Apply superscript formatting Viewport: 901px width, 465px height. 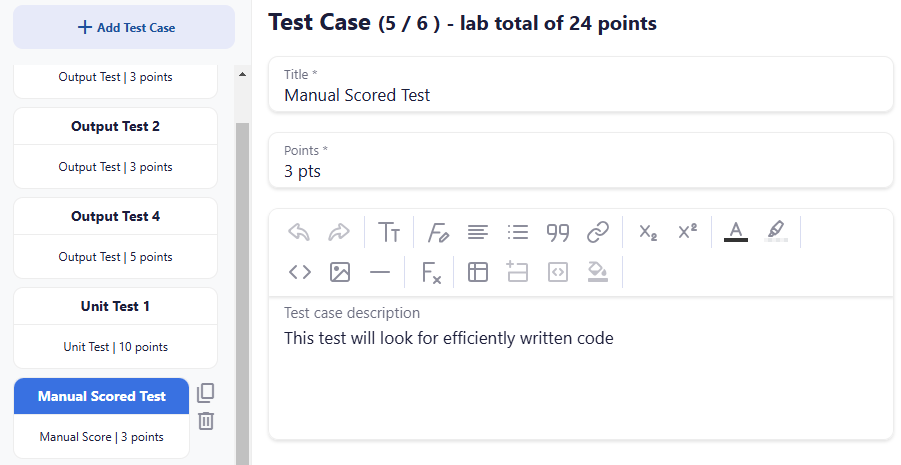pyautogui.click(x=688, y=232)
